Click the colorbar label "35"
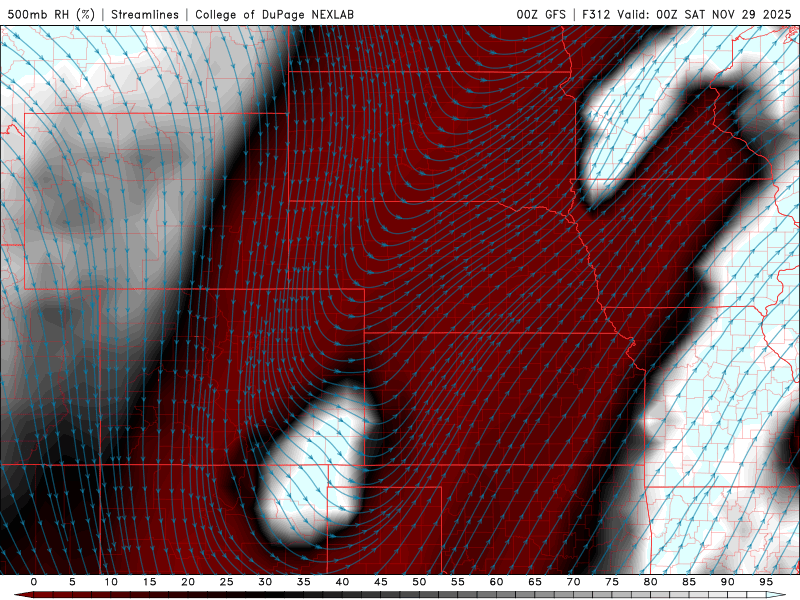Screen dimensions: 800x600 coord(304,582)
